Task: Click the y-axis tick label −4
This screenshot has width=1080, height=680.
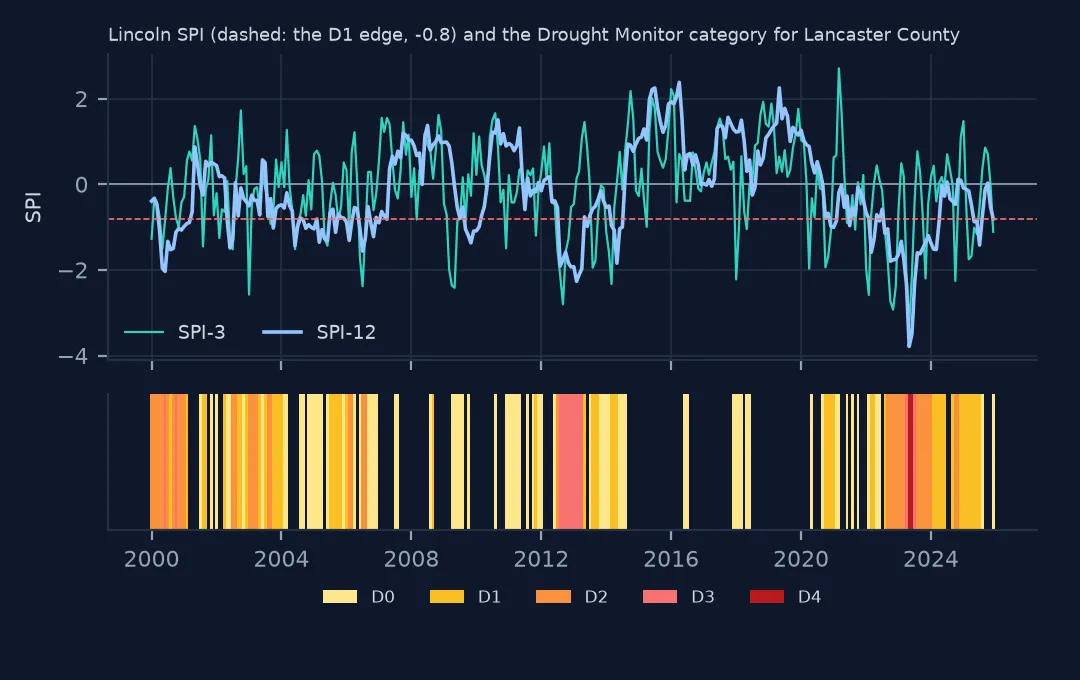Action: [x=73, y=356]
